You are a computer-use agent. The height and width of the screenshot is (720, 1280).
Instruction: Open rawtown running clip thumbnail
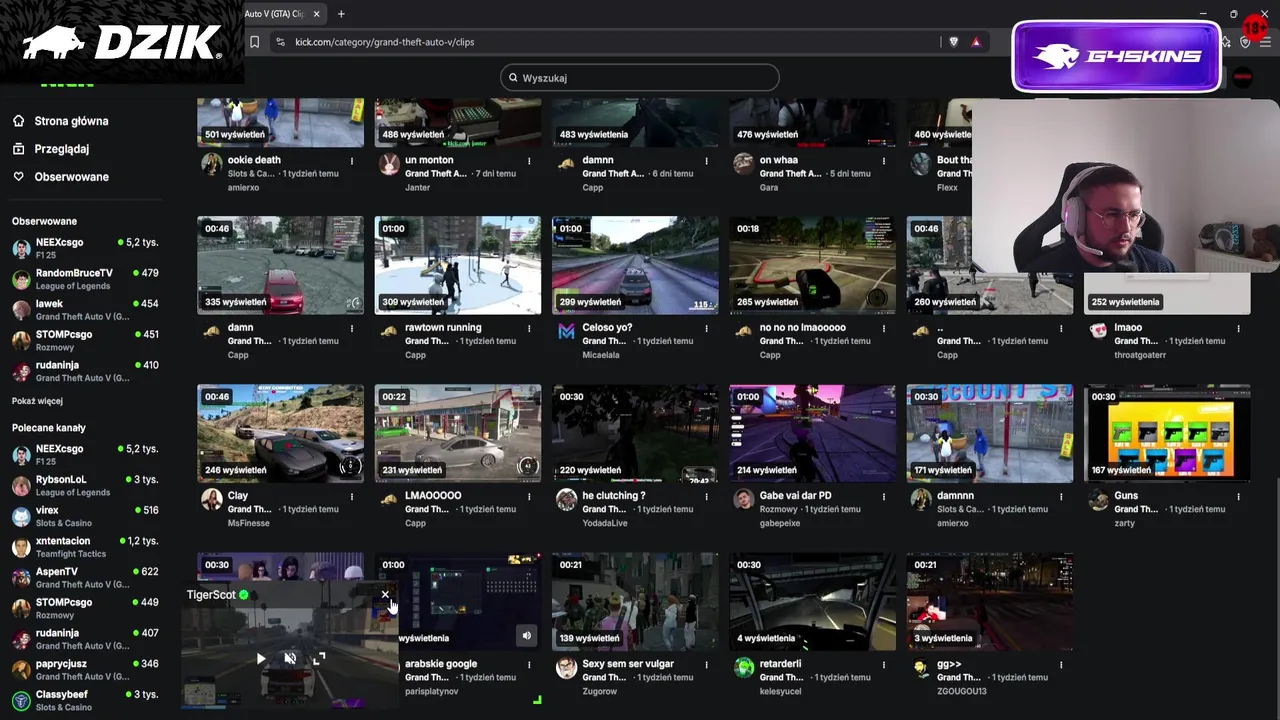click(458, 266)
